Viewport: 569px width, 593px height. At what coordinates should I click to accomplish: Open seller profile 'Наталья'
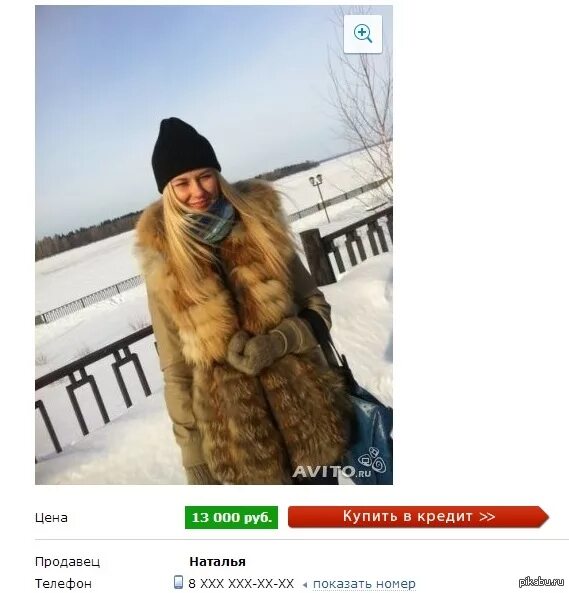(217, 561)
